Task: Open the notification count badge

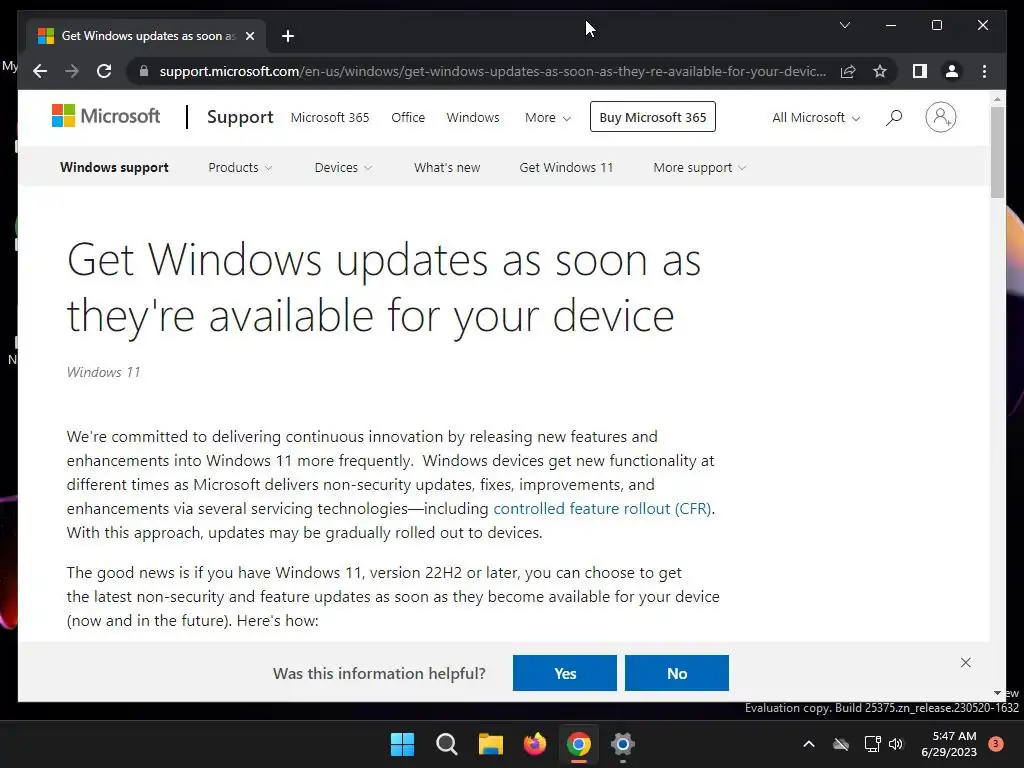Action: pyautogui.click(x=996, y=744)
